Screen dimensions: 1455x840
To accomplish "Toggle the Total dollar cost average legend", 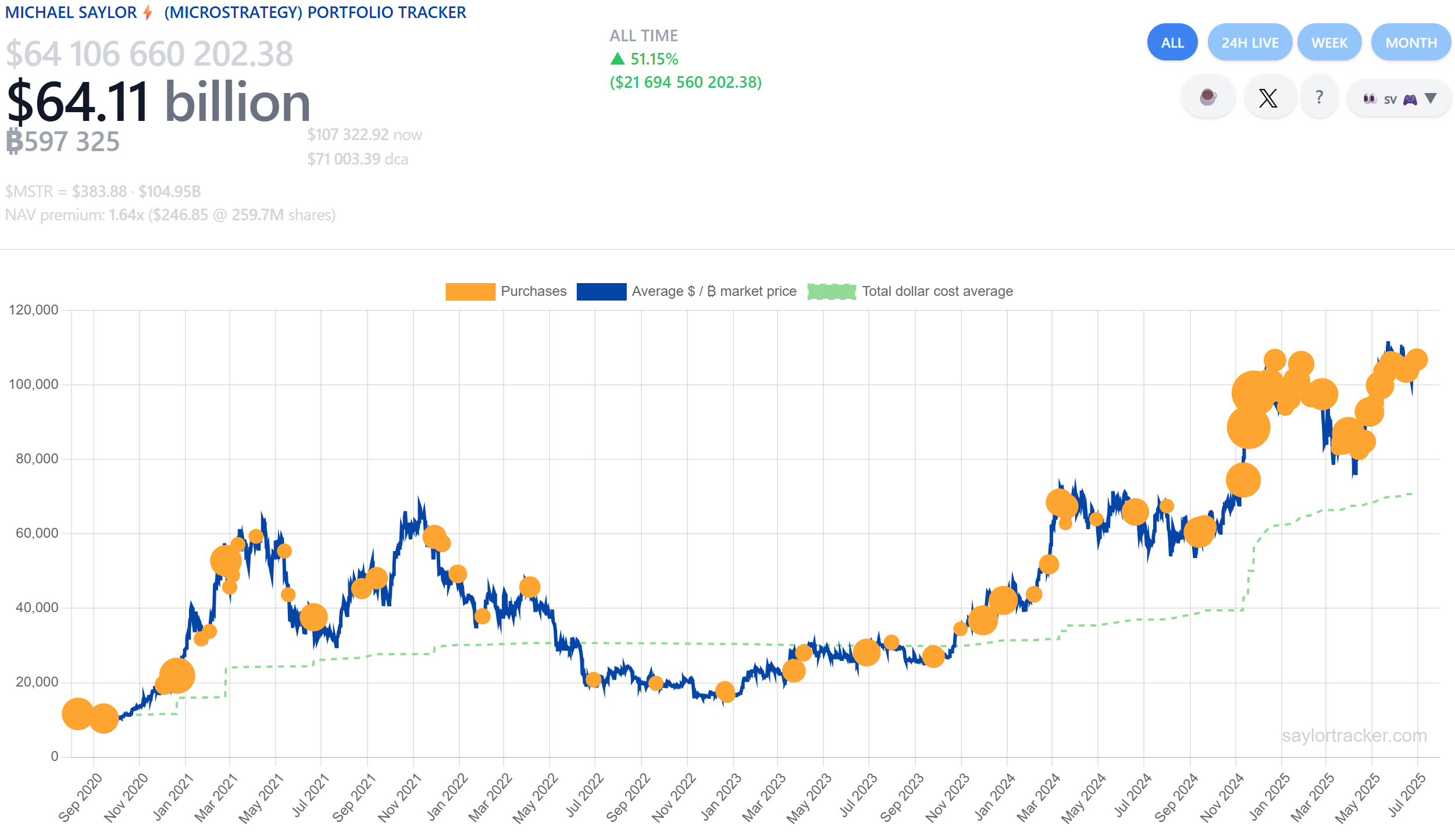I will pyautogui.click(x=910, y=291).
